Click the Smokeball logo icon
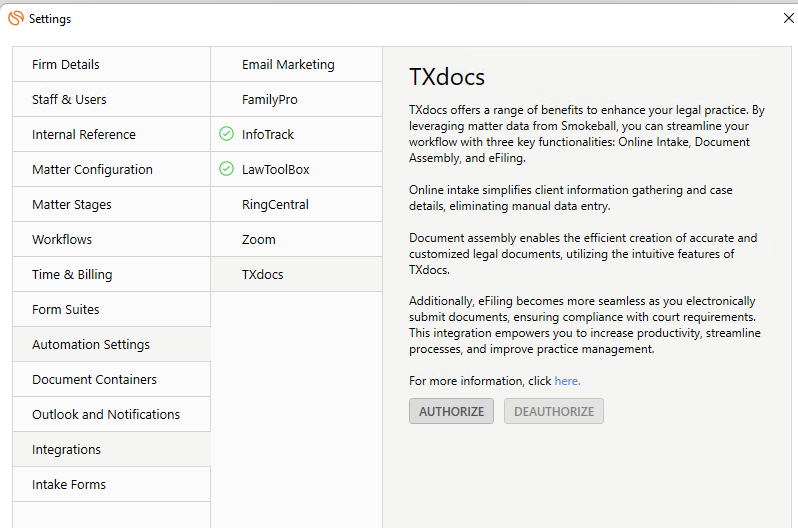798x528 pixels. [16, 18]
